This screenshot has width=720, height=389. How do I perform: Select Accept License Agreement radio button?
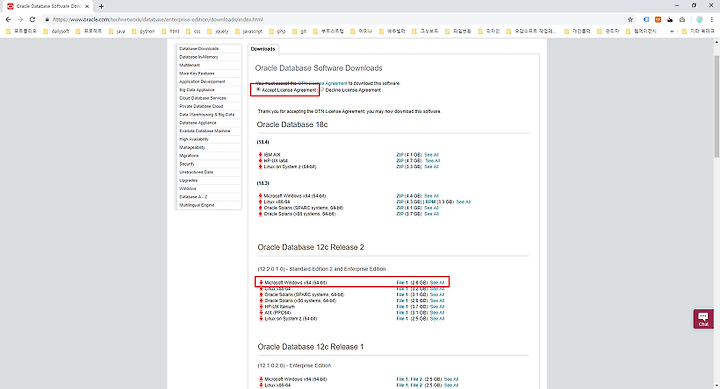click(x=258, y=90)
